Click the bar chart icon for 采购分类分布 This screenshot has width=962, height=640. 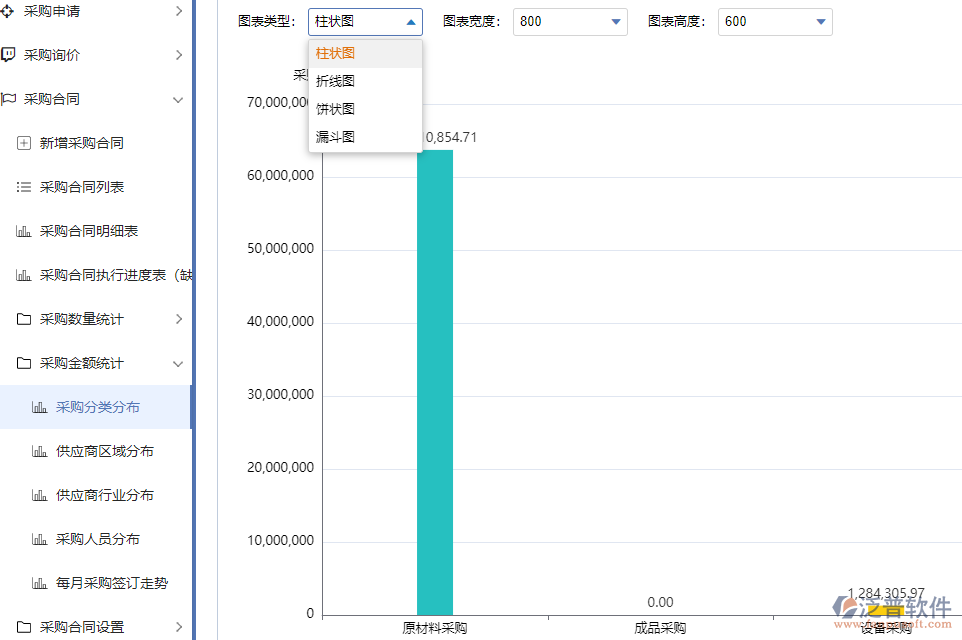tap(37, 406)
